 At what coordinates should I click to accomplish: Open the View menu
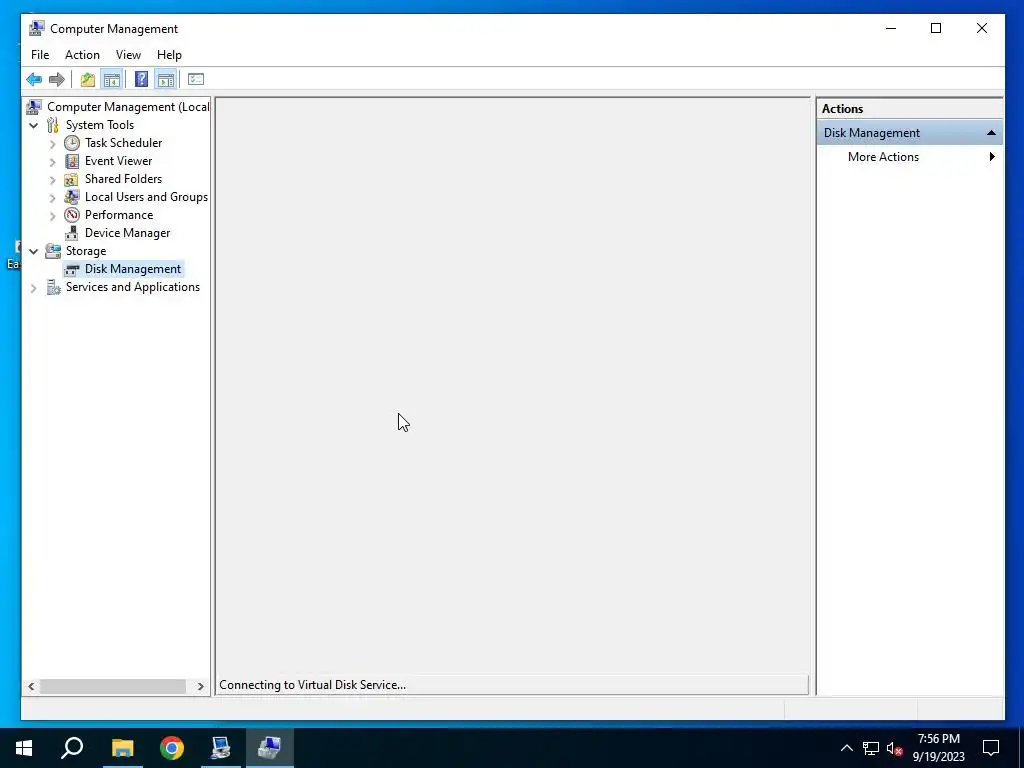(128, 55)
